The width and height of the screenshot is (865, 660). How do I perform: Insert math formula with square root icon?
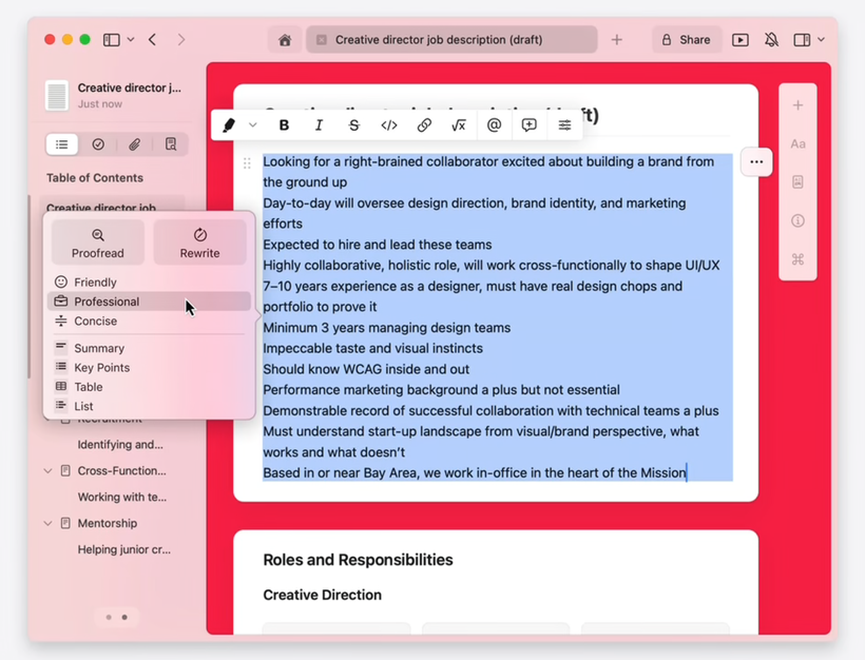pyautogui.click(x=458, y=125)
